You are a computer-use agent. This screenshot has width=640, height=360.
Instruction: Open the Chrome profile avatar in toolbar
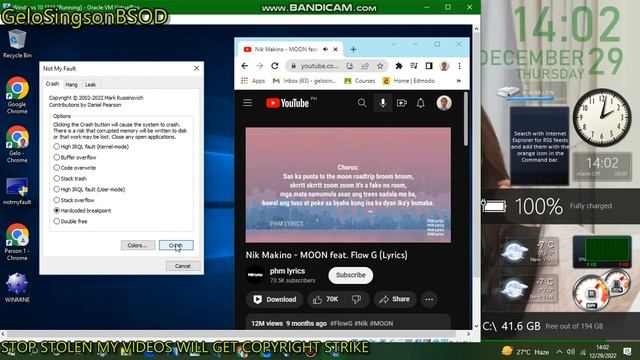(x=444, y=66)
